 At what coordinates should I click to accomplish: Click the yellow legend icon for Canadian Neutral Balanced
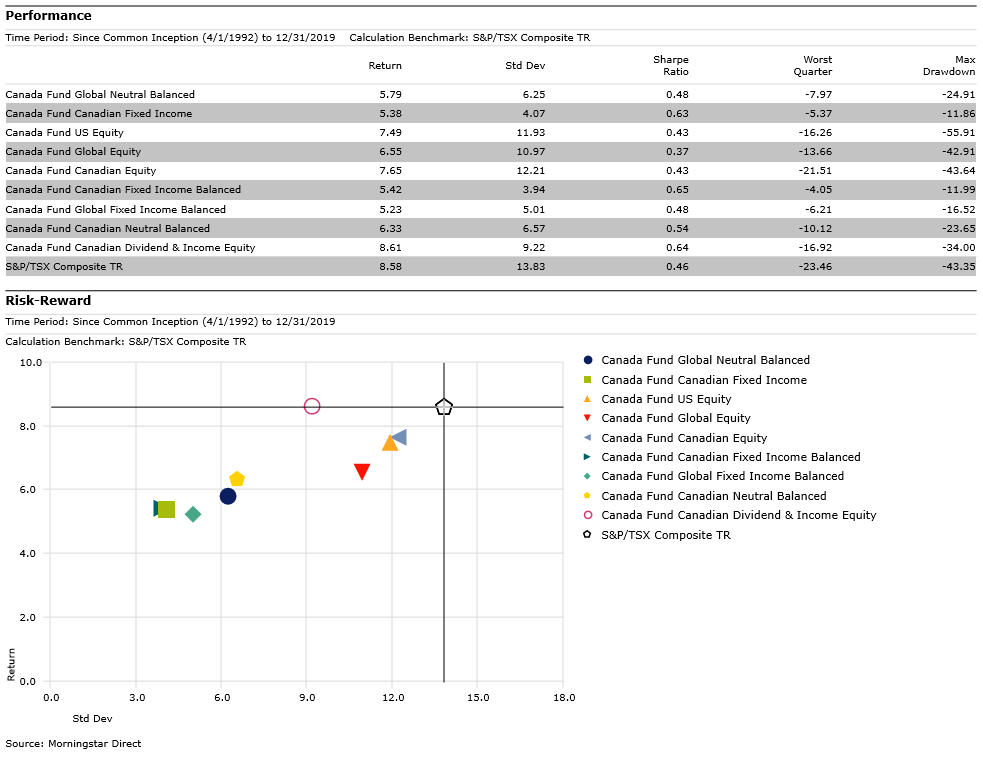588,496
